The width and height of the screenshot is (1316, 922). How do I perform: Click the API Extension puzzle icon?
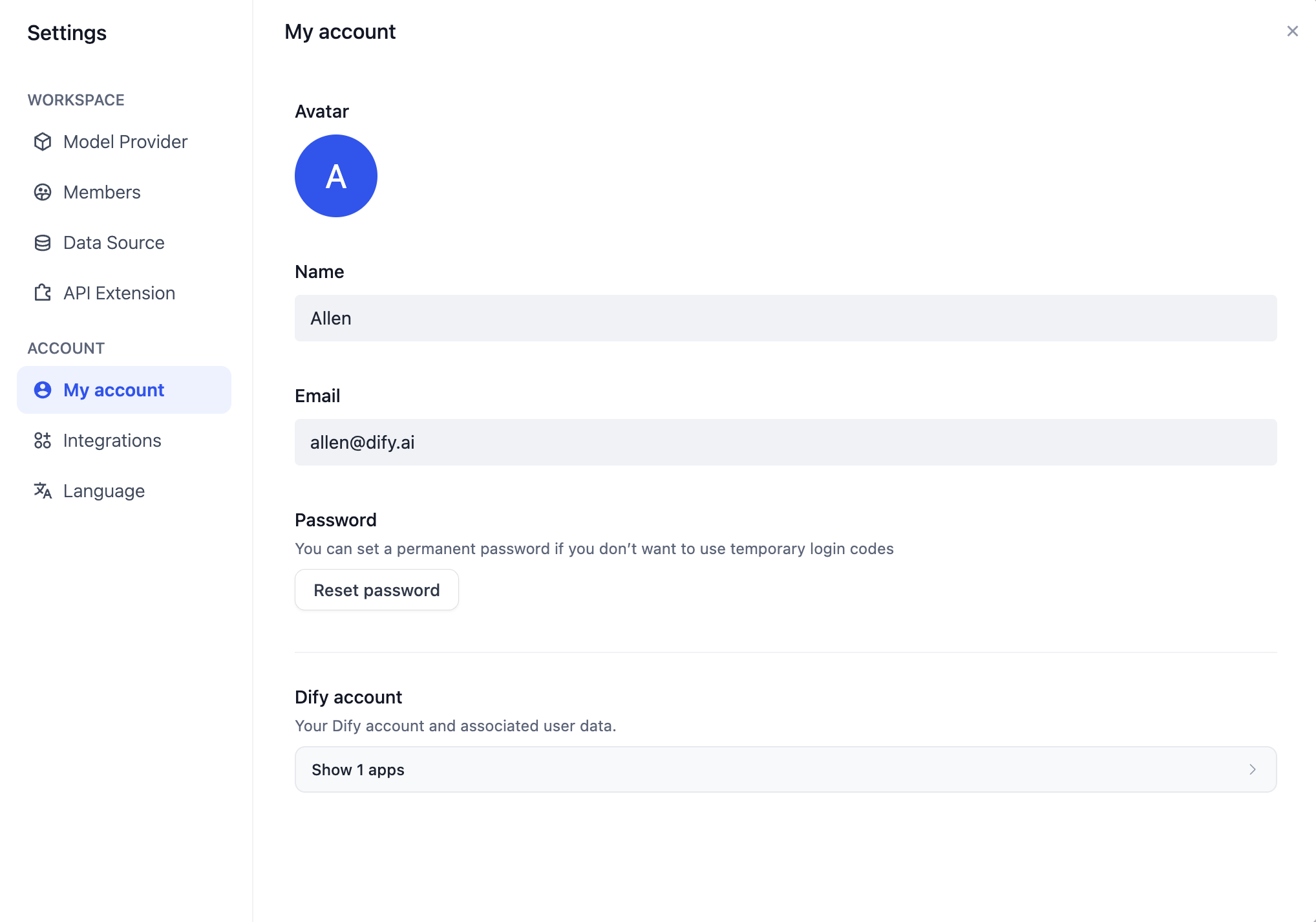[43, 293]
